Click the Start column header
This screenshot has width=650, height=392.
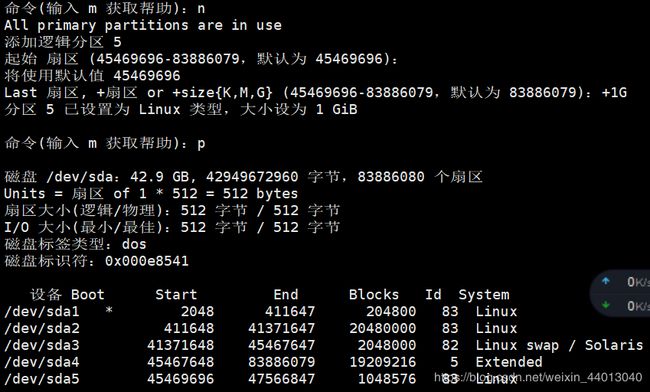click(176, 295)
